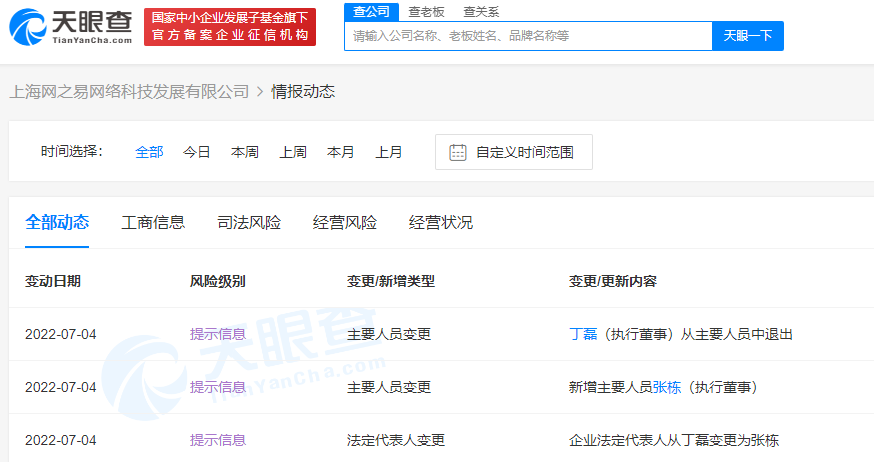Focus the company name search field
The height and width of the screenshot is (462, 874).
[528, 36]
